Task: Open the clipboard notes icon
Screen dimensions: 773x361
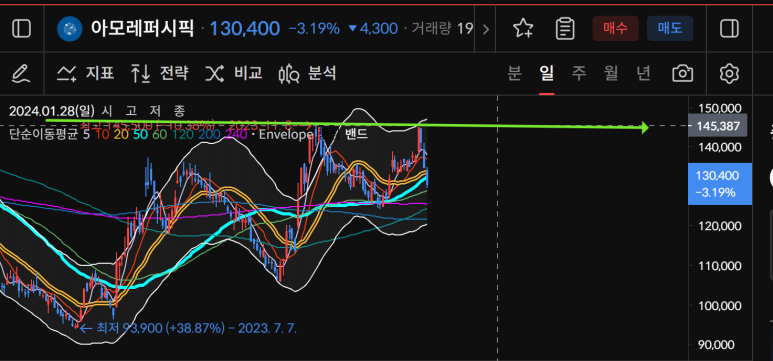Action: click(x=565, y=29)
